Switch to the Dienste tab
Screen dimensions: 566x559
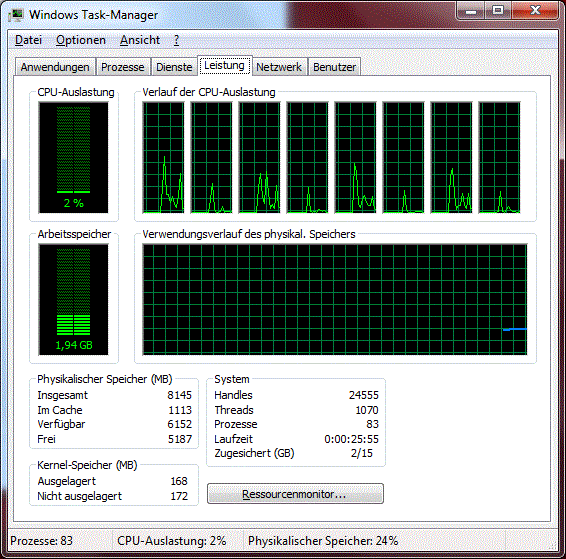coord(174,67)
